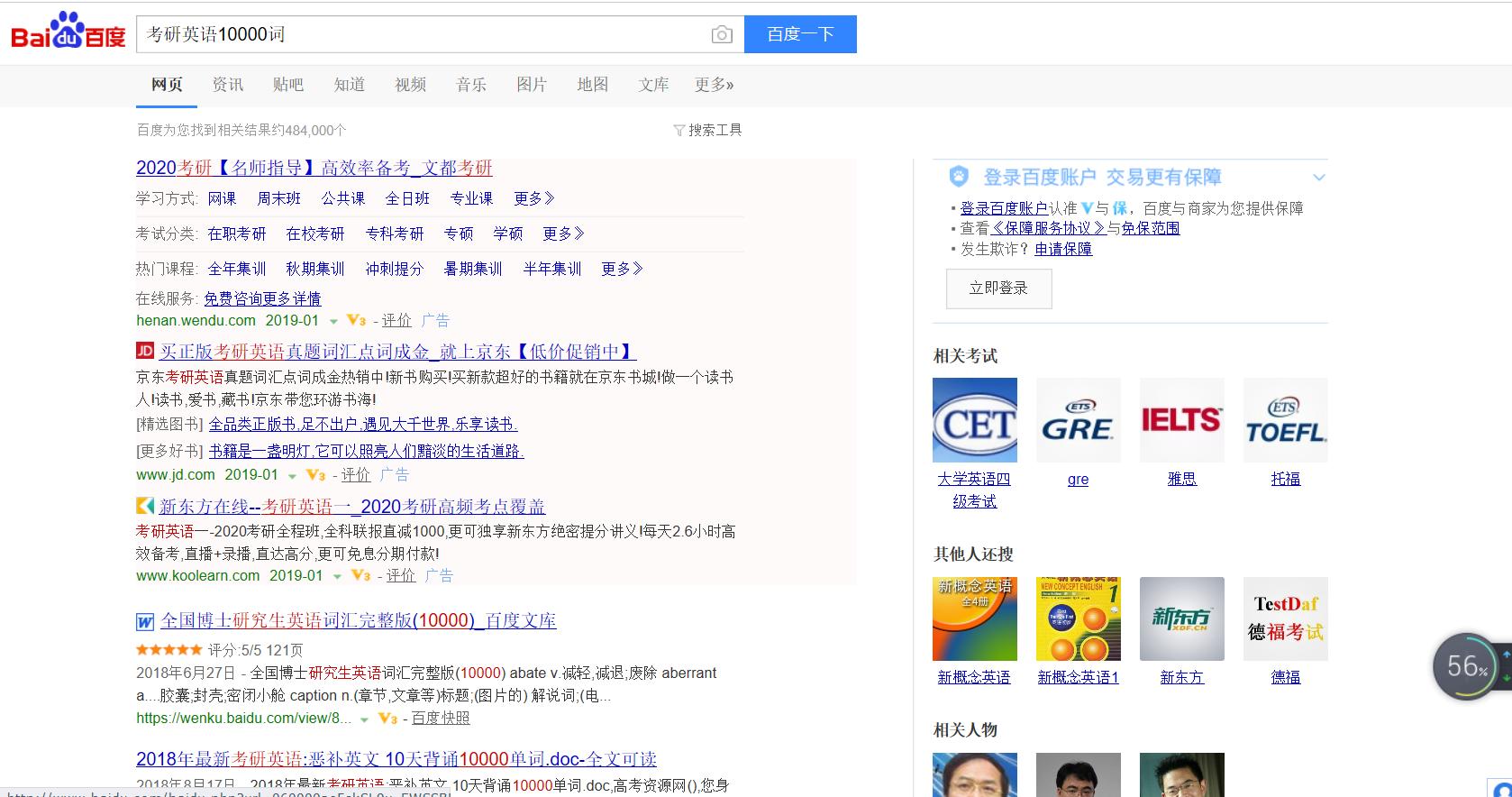This screenshot has width=1512, height=797.
Task: Expand dropdown arrow after wenku.baidu.com URL
Action: [x=364, y=719]
